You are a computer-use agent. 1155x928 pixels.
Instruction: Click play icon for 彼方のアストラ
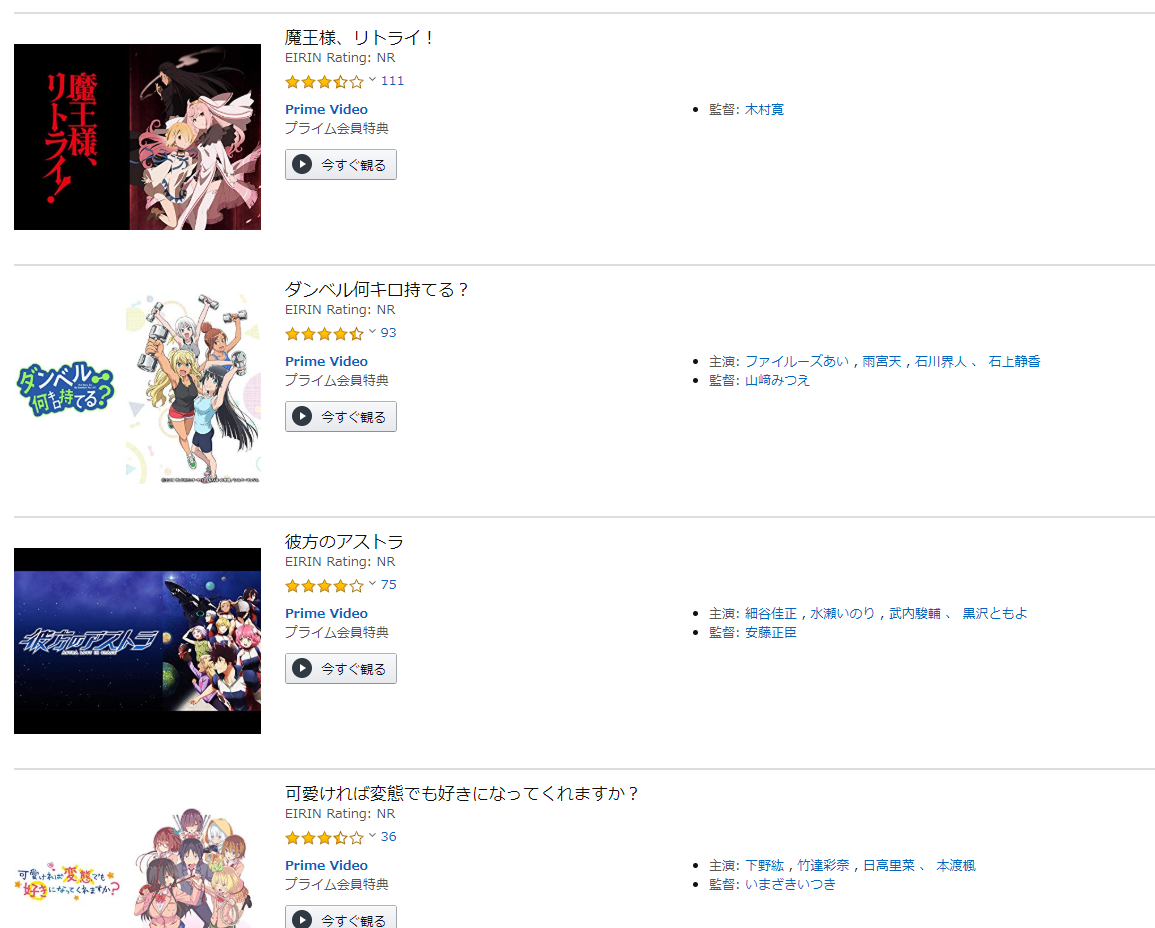(302, 669)
